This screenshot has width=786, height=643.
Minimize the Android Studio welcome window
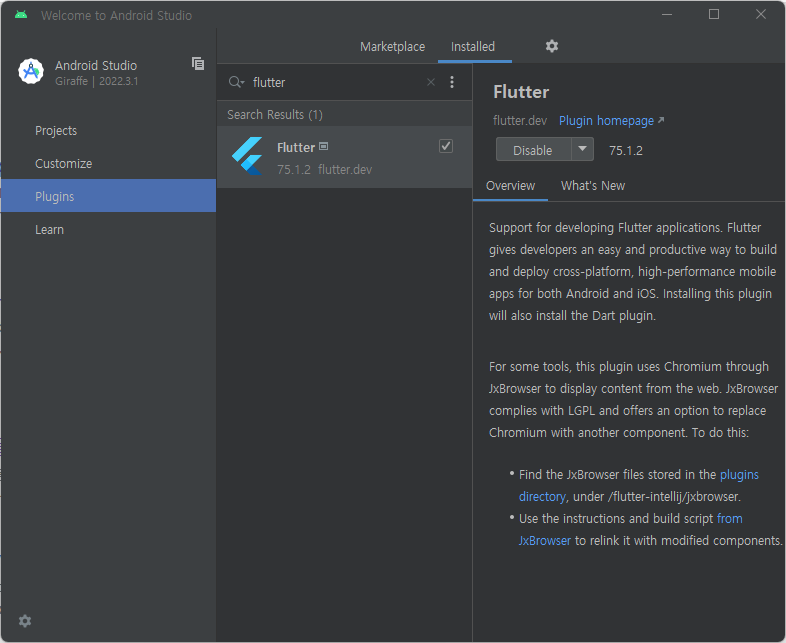[x=667, y=15]
